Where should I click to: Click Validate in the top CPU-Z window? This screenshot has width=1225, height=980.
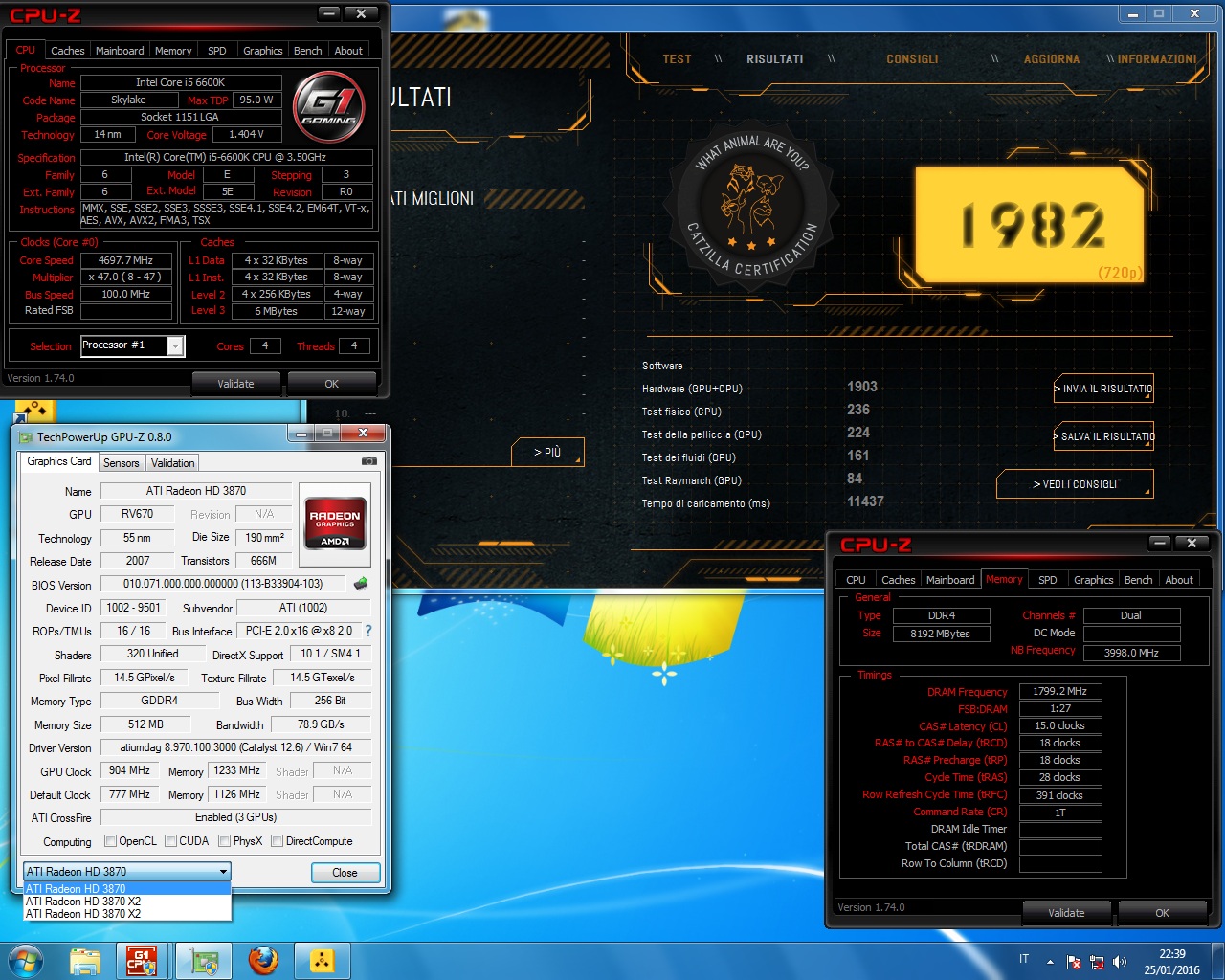click(x=235, y=384)
